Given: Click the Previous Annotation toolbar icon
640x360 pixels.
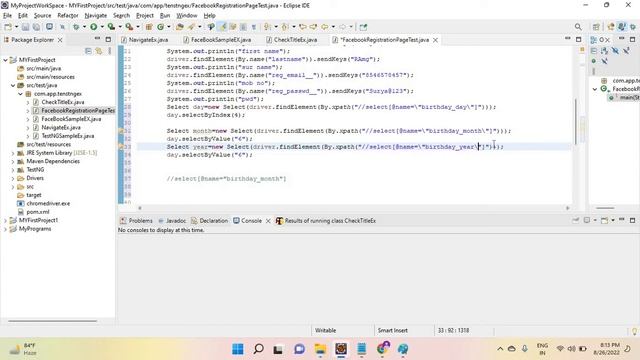Looking at the screenshot, I should coord(285,27).
